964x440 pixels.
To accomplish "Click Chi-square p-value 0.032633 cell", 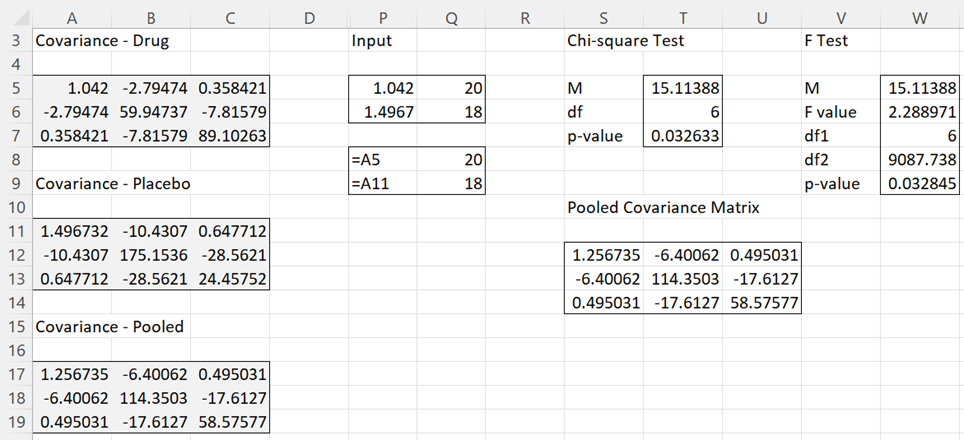I will pos(682,136).
